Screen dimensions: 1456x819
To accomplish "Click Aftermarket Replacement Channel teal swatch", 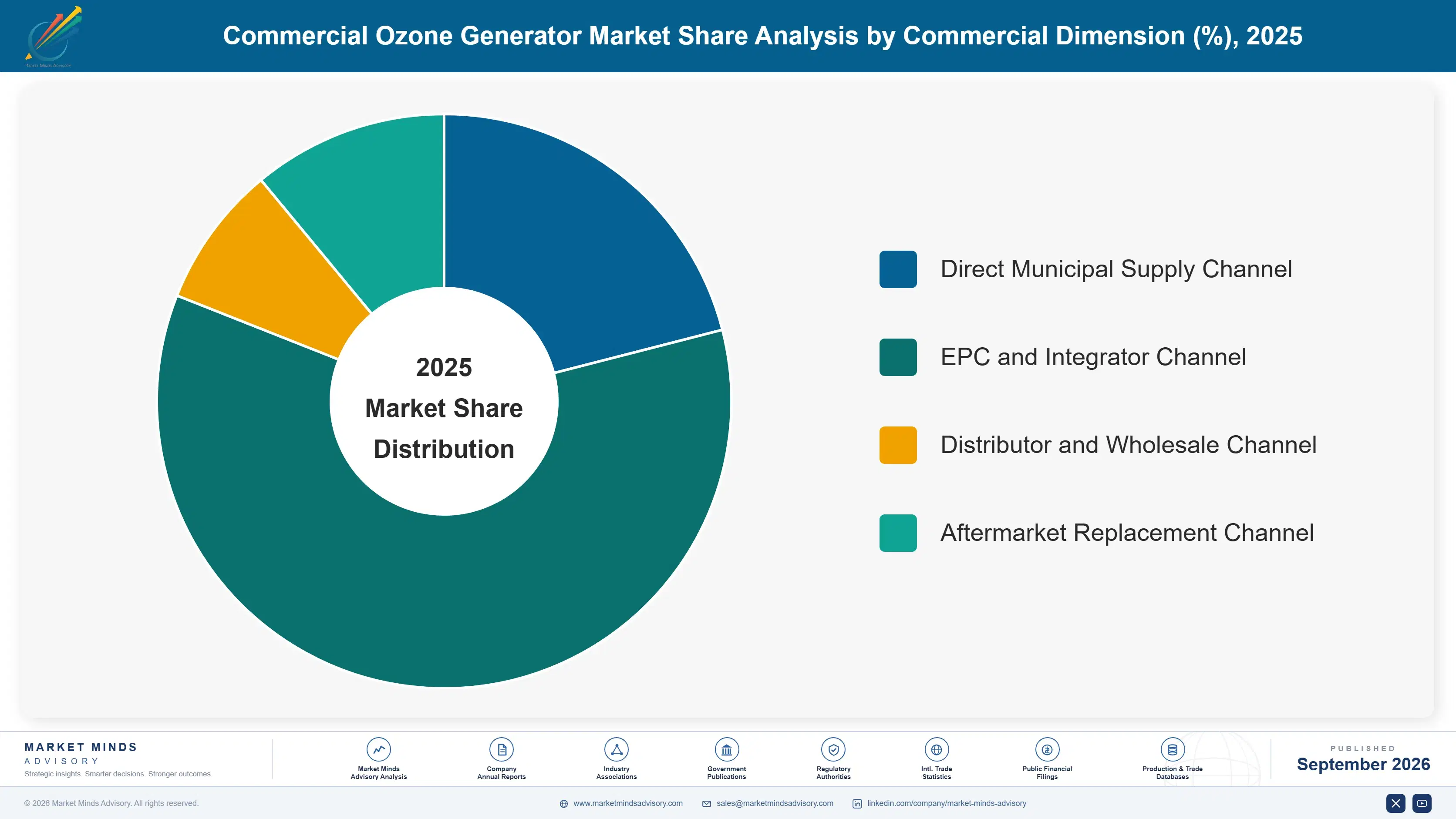I will click(897, 533).
